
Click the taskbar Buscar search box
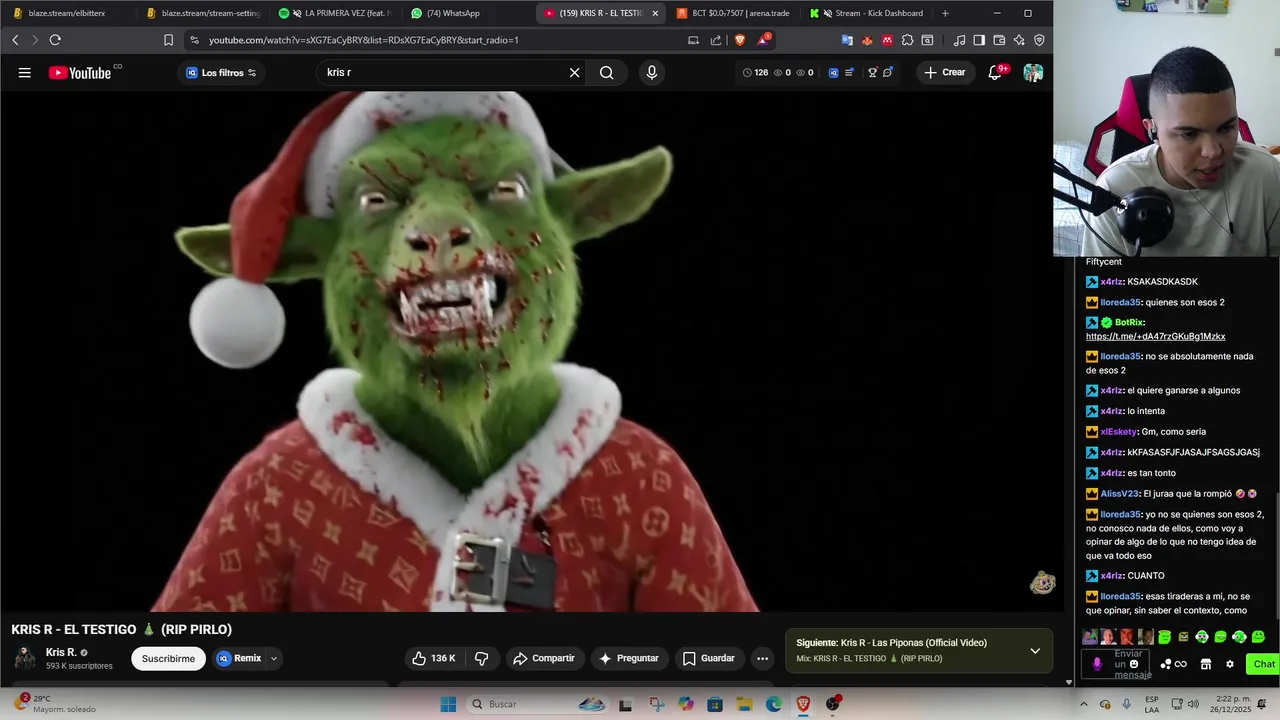(538, 704)
